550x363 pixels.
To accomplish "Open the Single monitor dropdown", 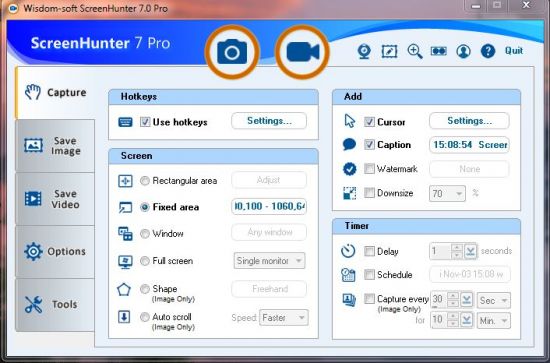I will coord(269,261).
